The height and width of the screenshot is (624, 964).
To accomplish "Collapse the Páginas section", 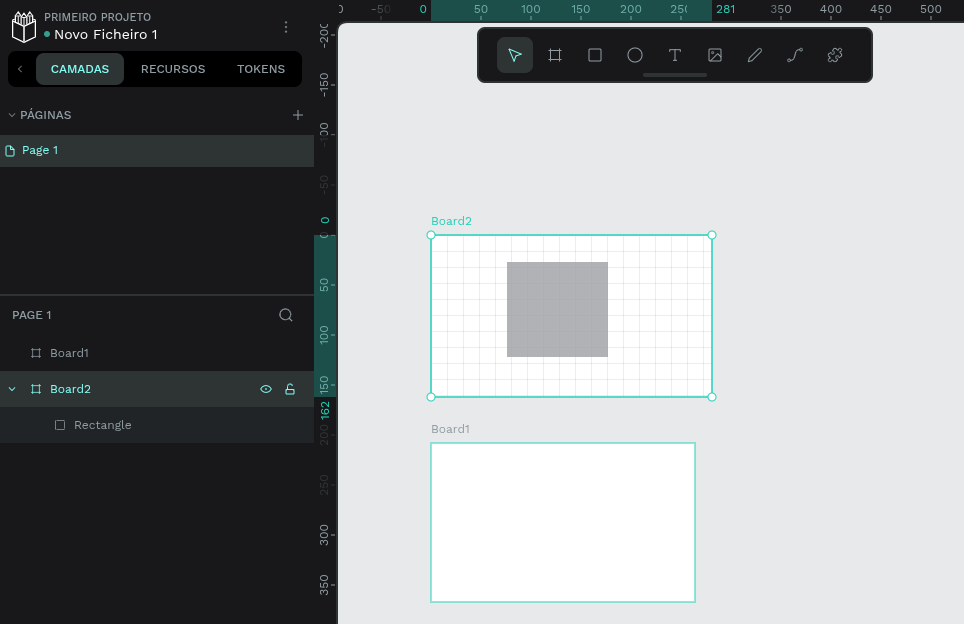I will pos(12,115).
